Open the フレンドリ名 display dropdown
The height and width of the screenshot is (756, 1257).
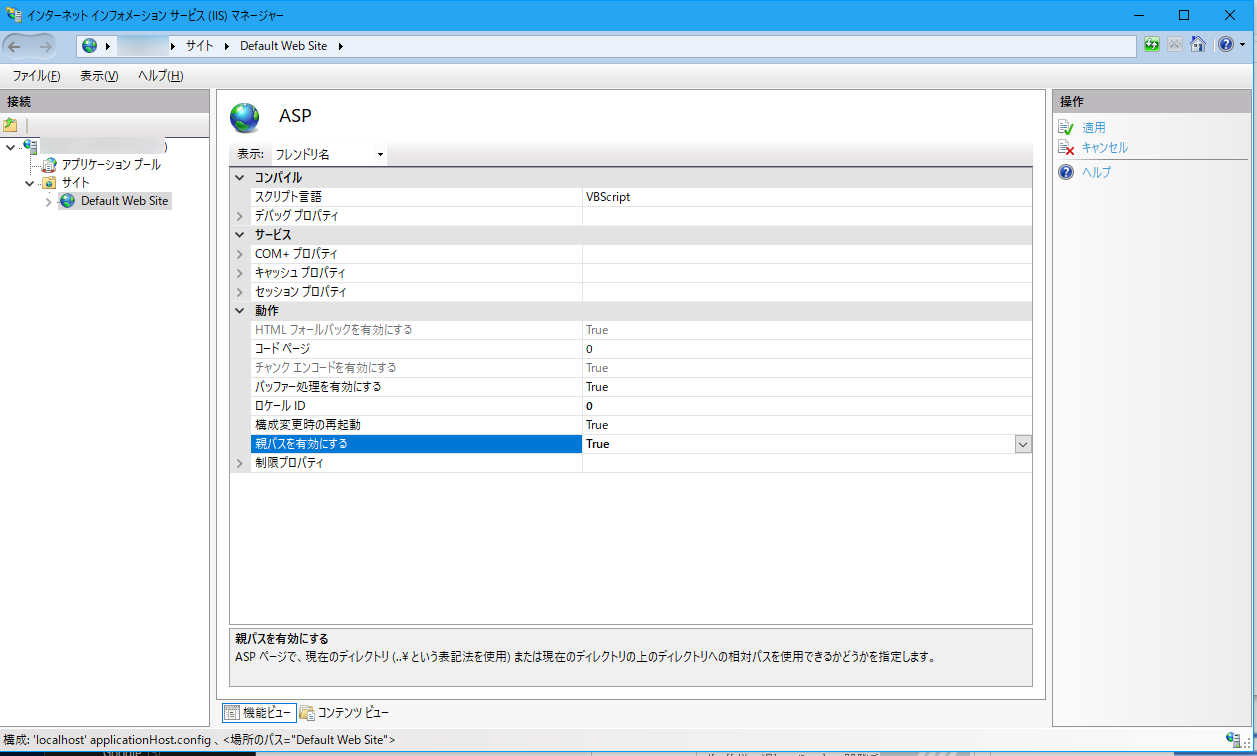[x=378, y=154]
